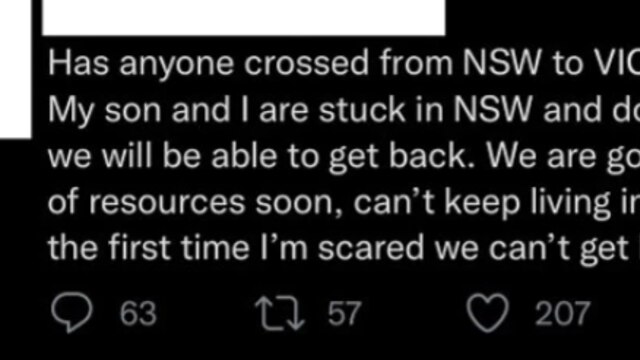Click the line "the first time I'm scared"
Screen dimensions: 640x360
coord(344,248)
